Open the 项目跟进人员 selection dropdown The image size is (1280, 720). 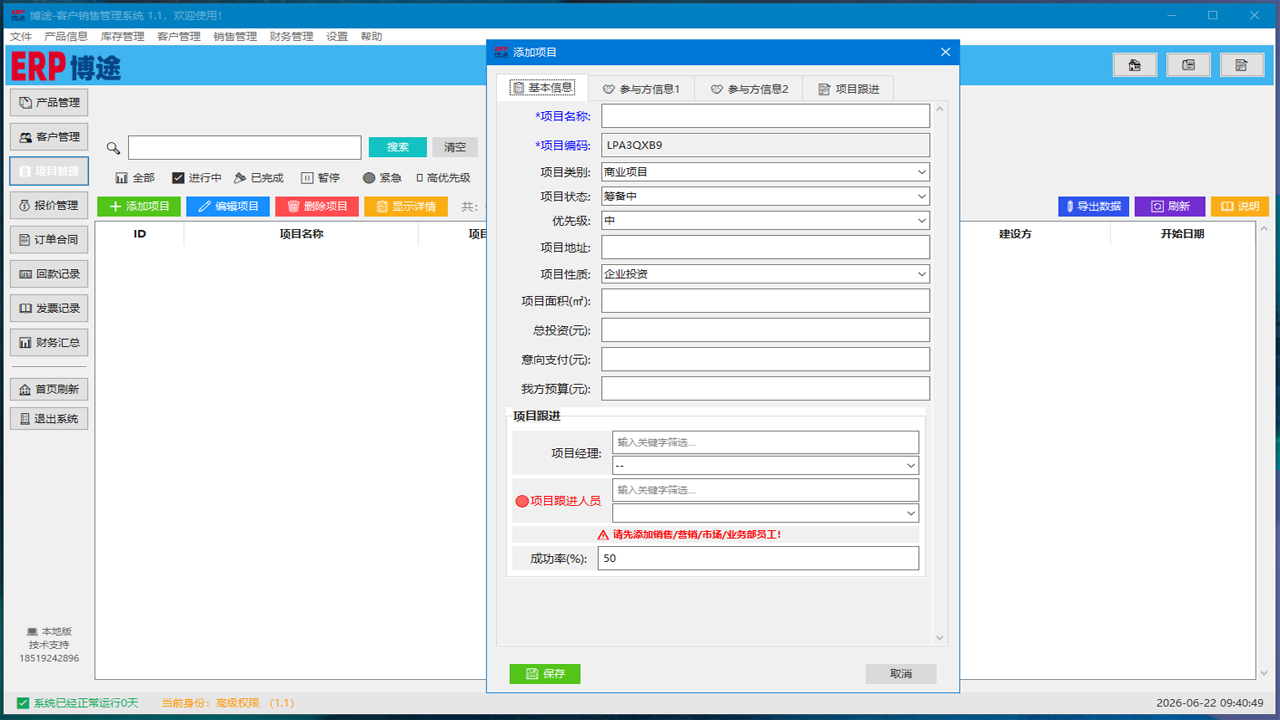pos(765,513)
